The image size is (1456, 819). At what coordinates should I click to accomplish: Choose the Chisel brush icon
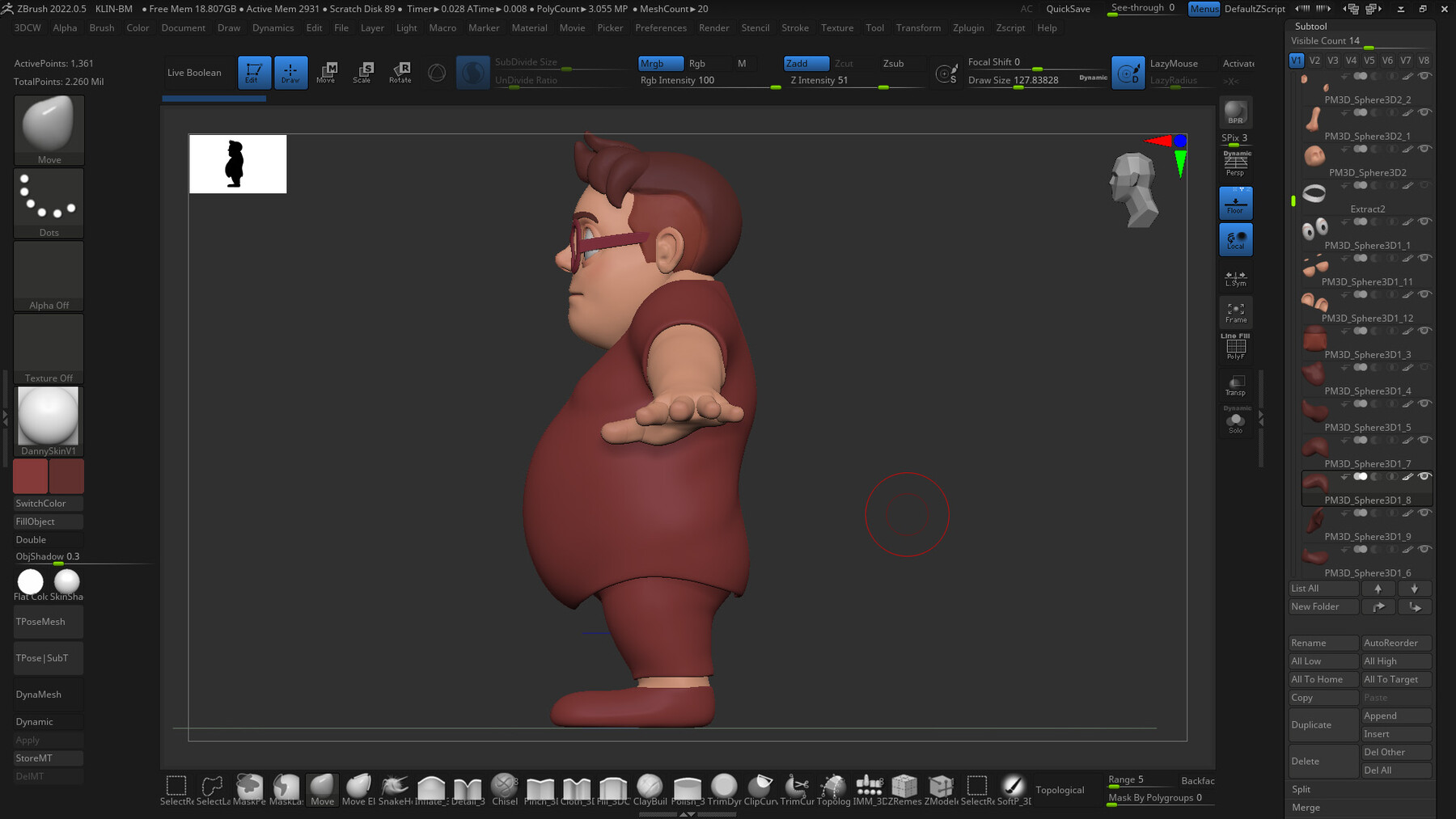504,790
